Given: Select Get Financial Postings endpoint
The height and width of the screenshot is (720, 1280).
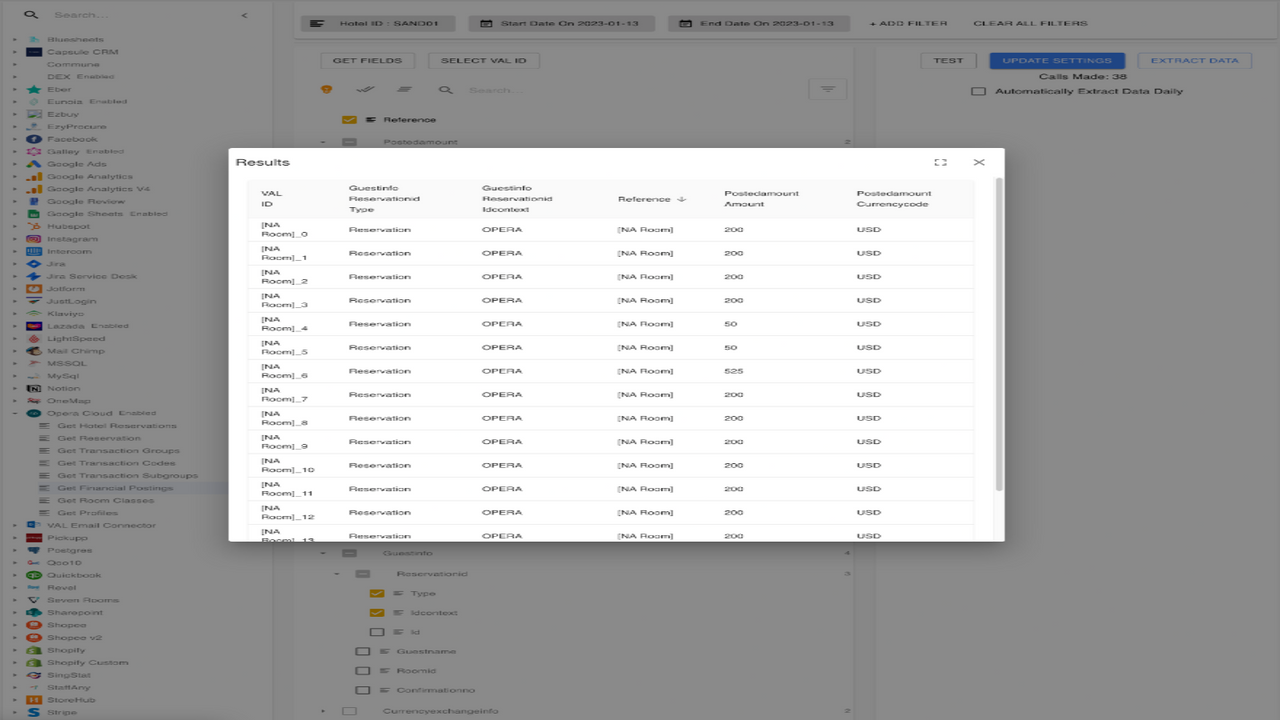Looking at the screenshot, I should (115, 488).
